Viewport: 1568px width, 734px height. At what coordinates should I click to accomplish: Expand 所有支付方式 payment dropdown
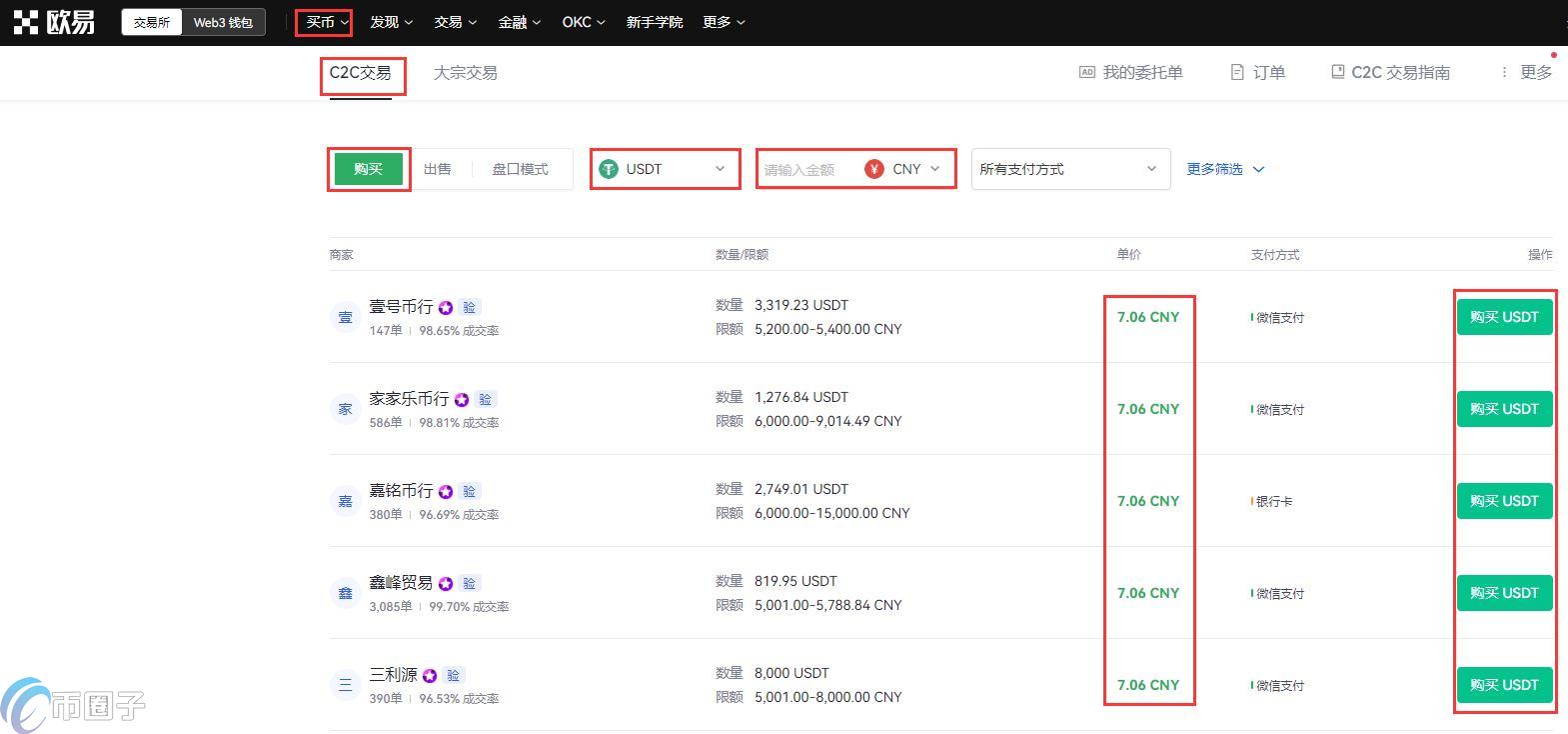tap(1069, 169)
